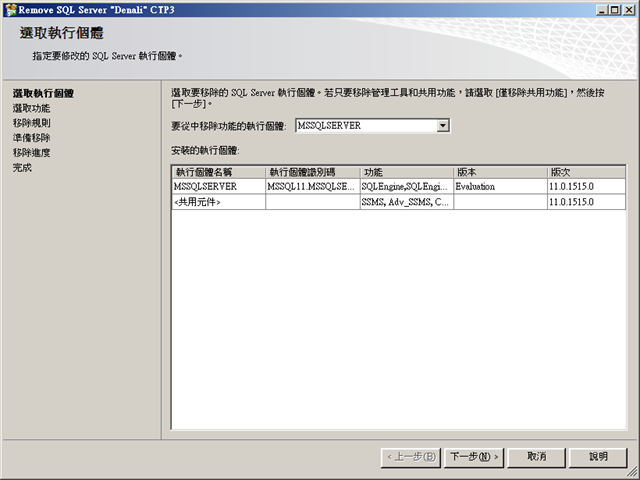Close the Remove SQL Server window
This screenshot has height=480, width=640.
(x=629, y=10)
